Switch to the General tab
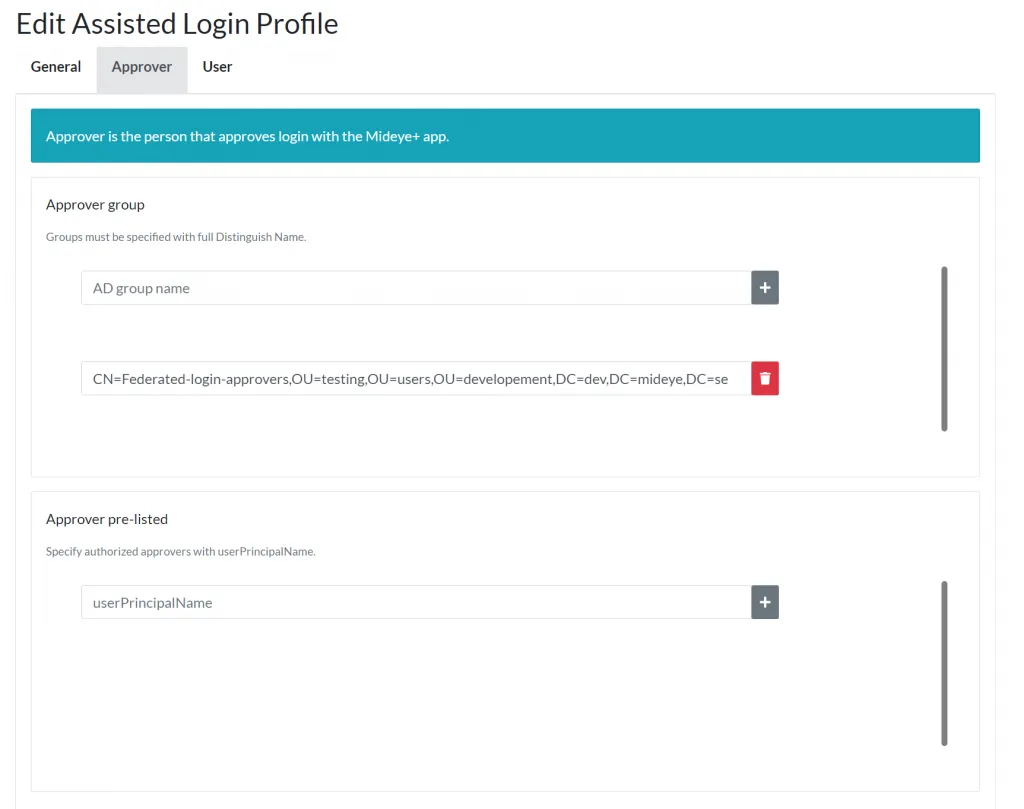This screenshot has height=809, width=1024. [55, 67]
